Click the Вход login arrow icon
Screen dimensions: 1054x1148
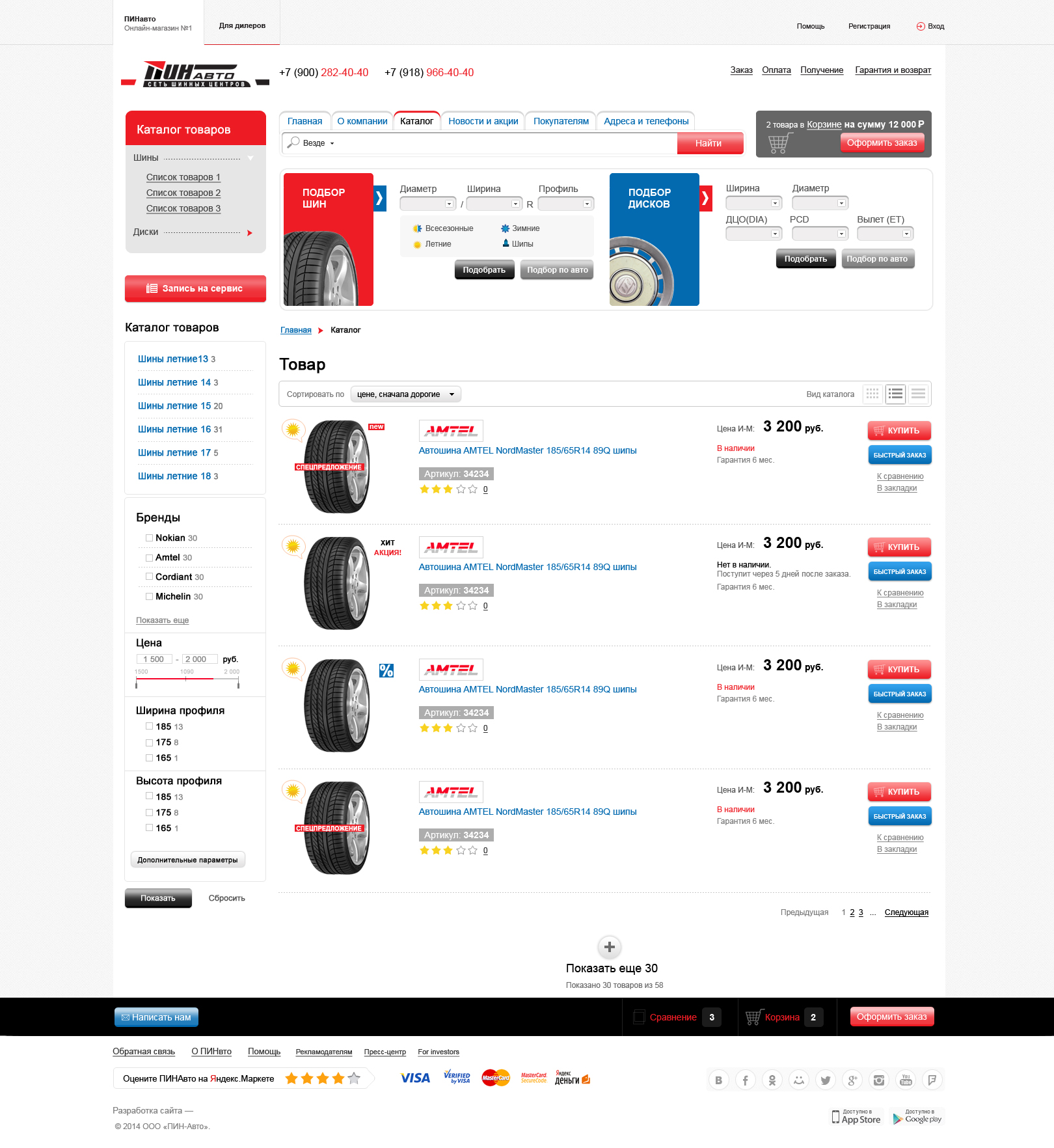[x=921, y=27]
